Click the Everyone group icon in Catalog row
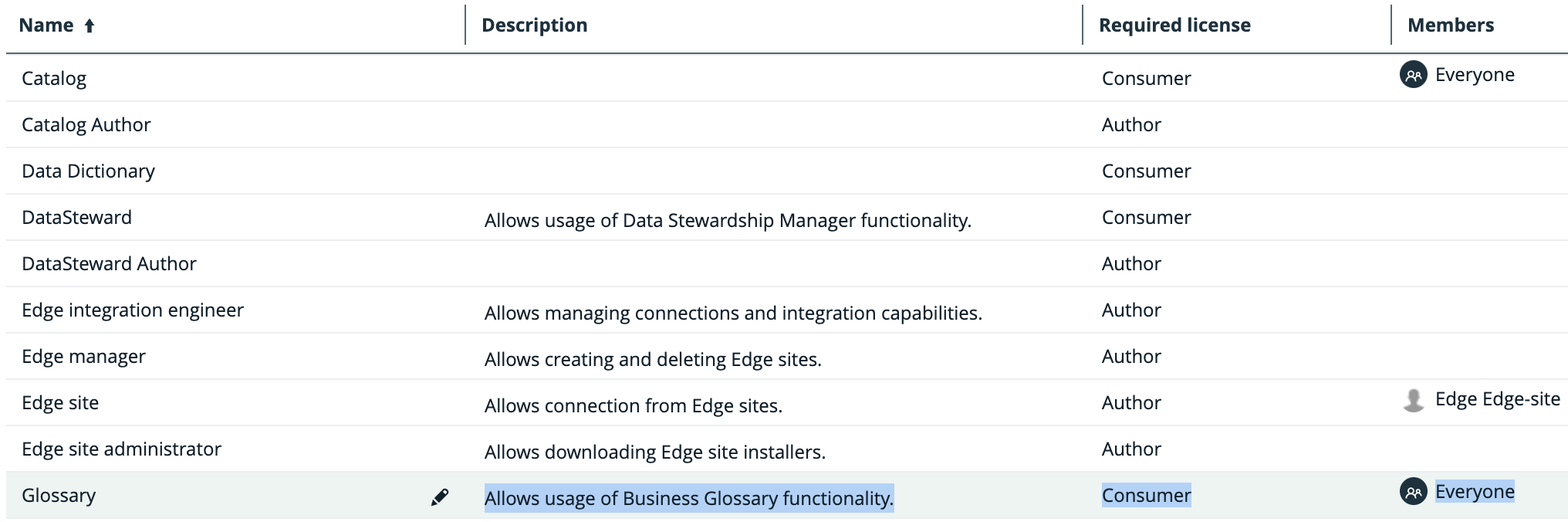The height and width of the screenshot is (522, 1568). pyautogui.click(x=1414, y=75)
